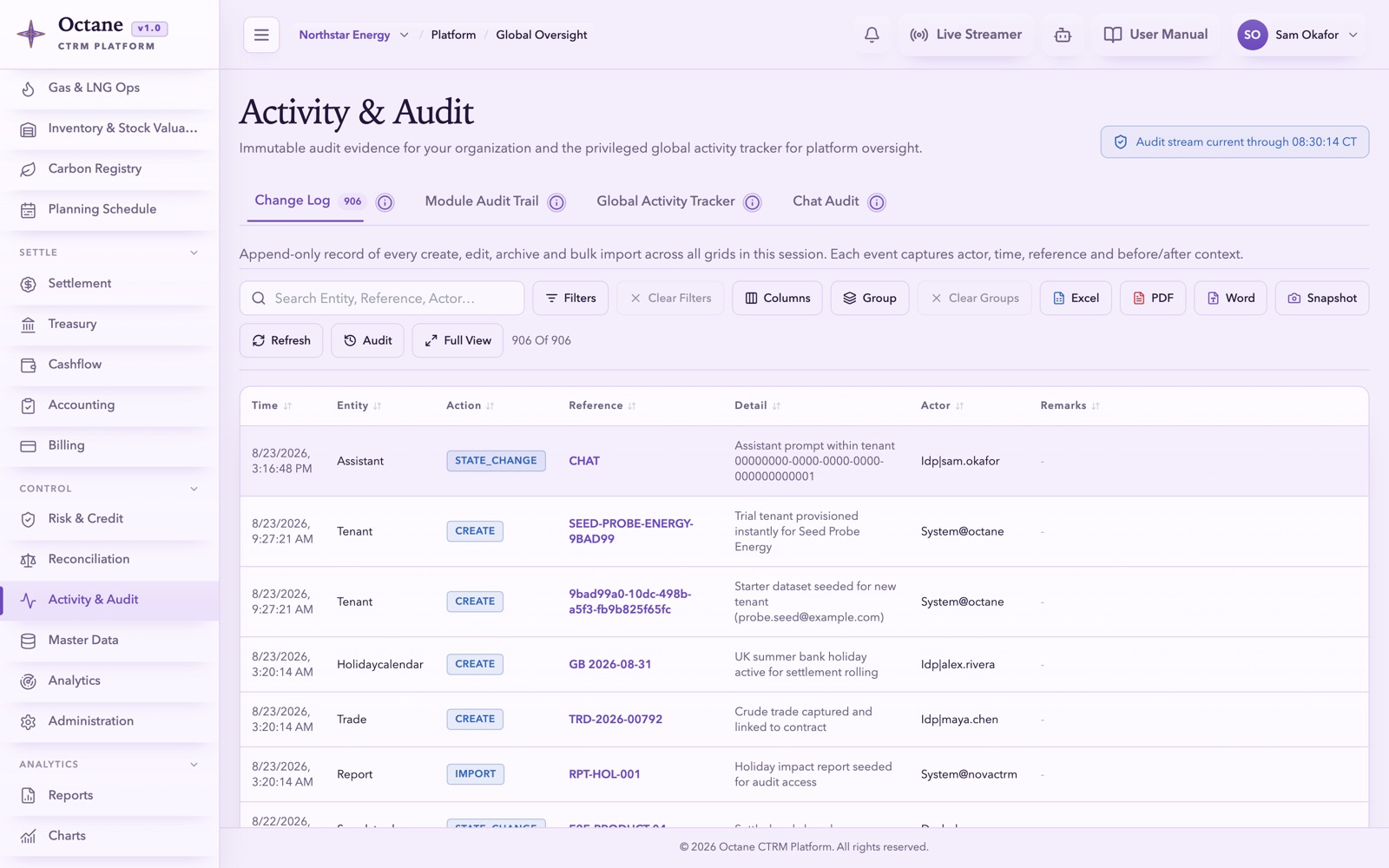This screenshot has width=1389, height=868.
Task: Click Platform breadcrumb
Action: (x=453, y=35)
